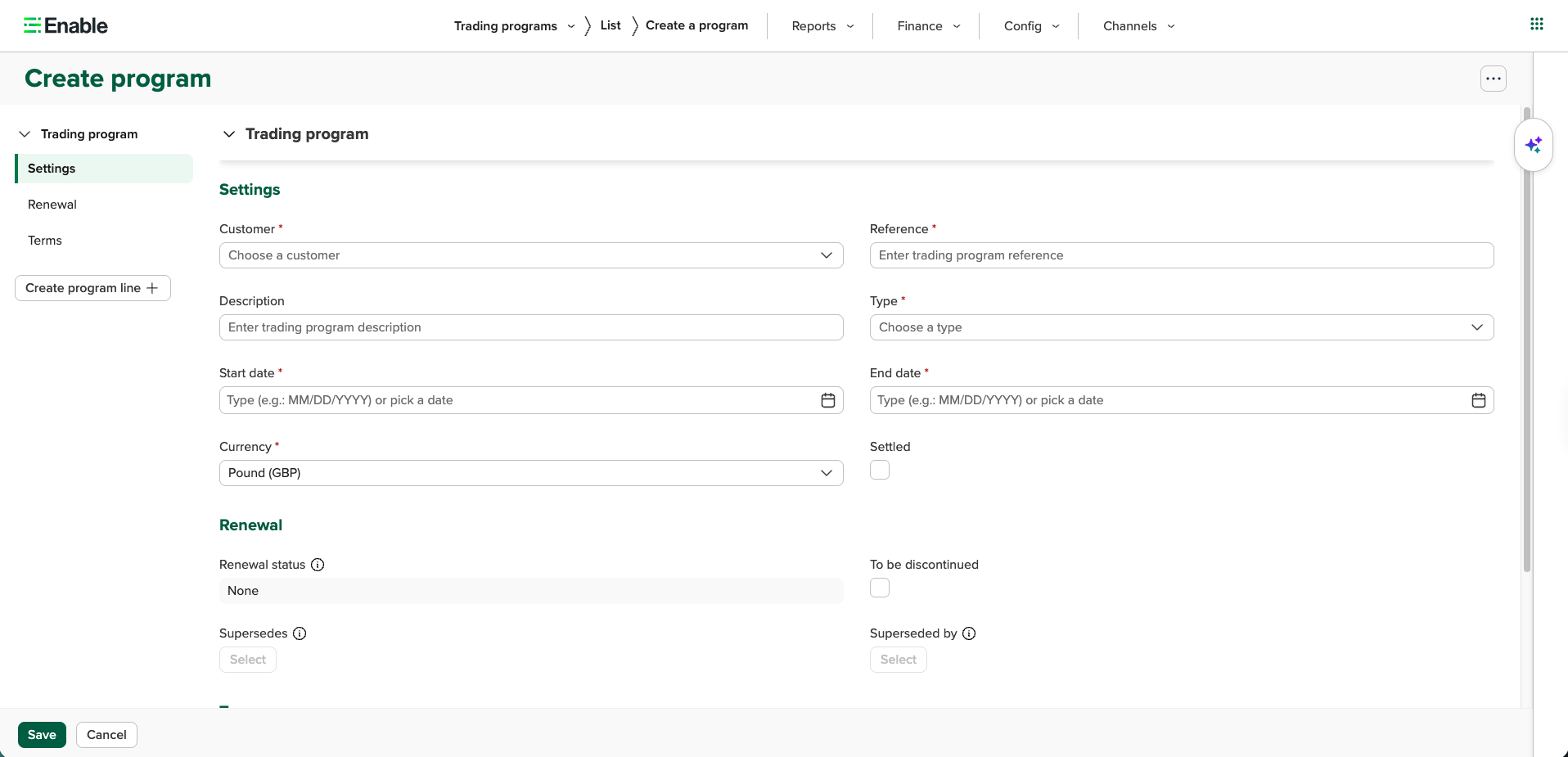The height and width of the screenshot is (757, 1568).
Task: Focus the Description input field
Action: coord(531,327)
